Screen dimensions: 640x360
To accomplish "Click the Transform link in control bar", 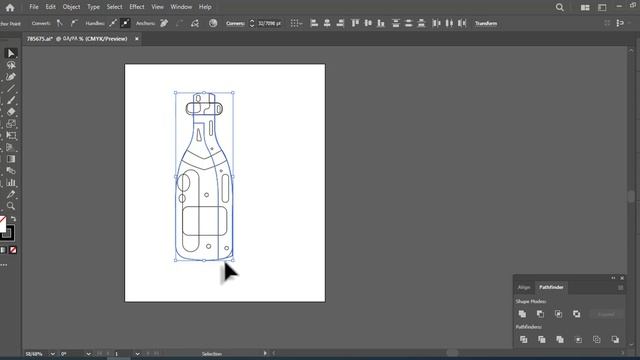I will point(486,23).
